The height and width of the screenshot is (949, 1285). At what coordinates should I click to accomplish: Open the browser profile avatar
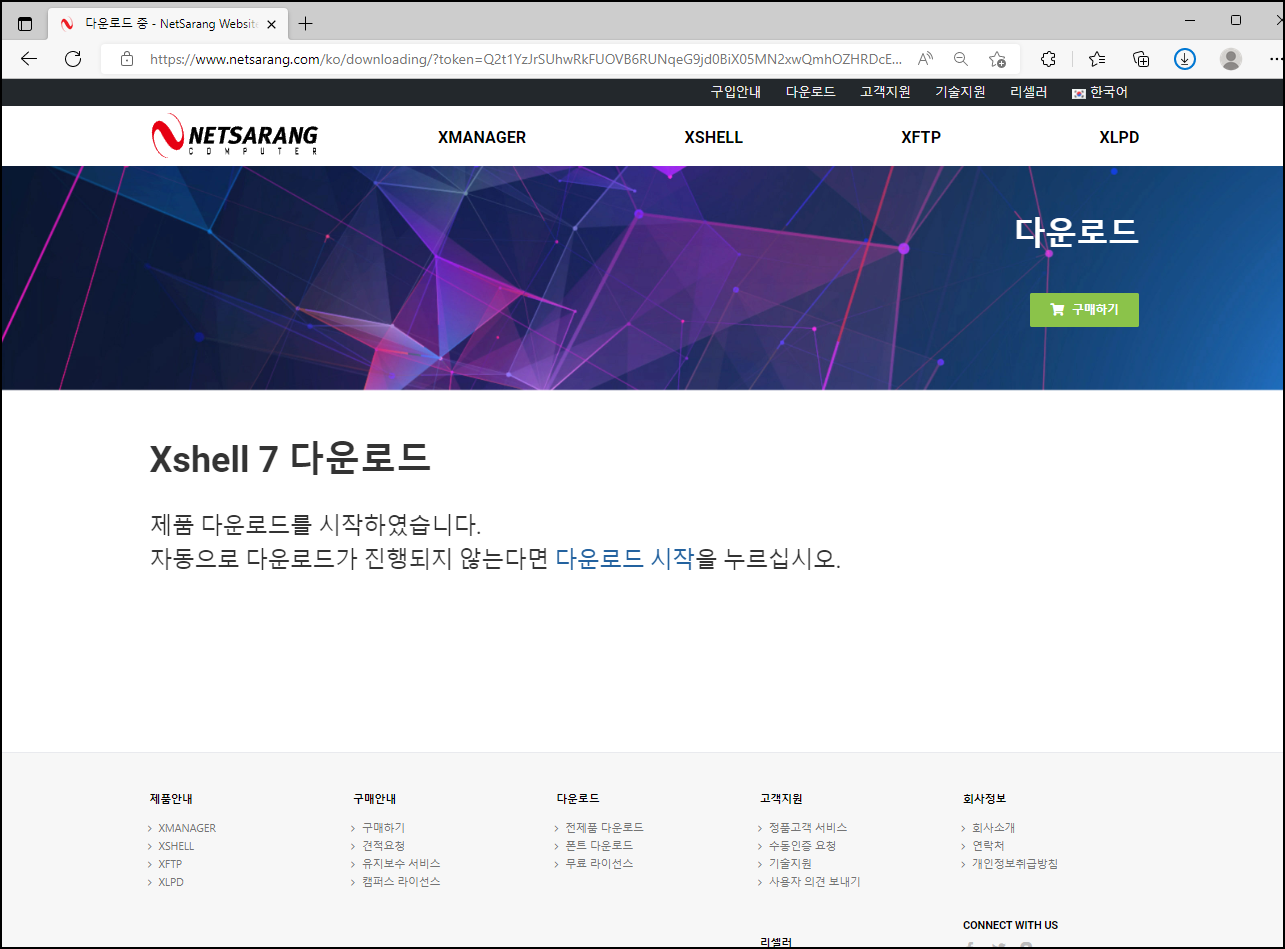[x=1231, y=59]
